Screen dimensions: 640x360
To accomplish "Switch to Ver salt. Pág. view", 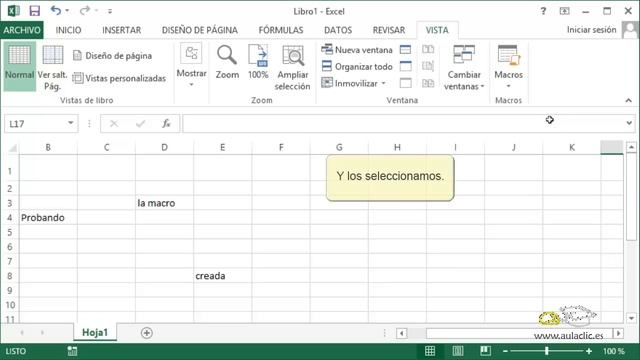I will tap(52, 67).
